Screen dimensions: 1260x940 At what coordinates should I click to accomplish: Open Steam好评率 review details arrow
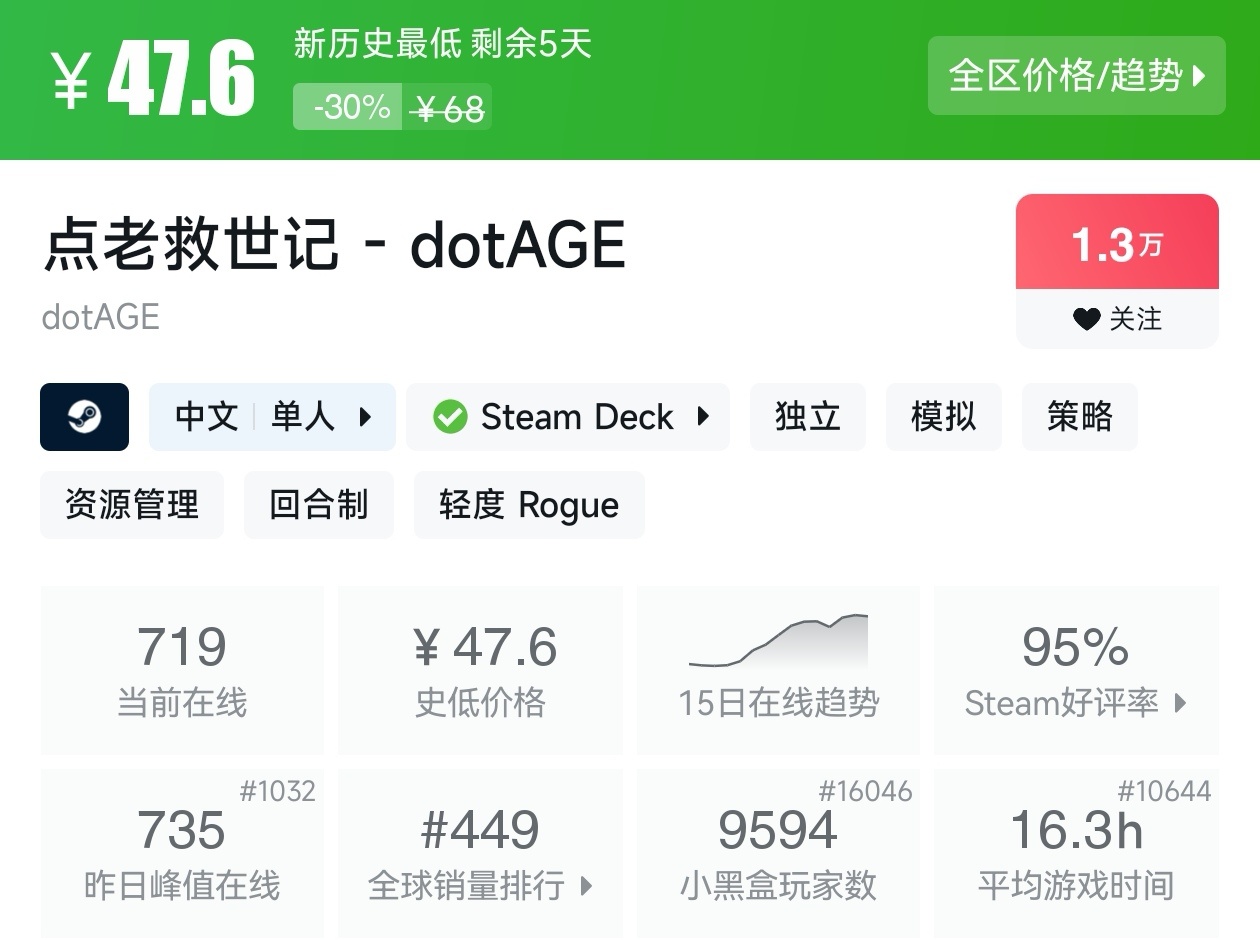pos(1181,703)
